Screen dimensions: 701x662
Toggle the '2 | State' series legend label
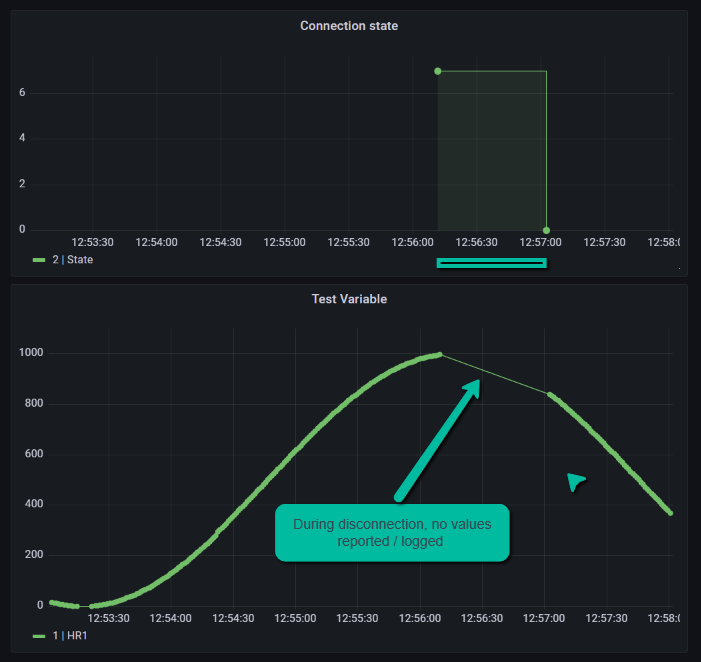(x=72, y=259)
